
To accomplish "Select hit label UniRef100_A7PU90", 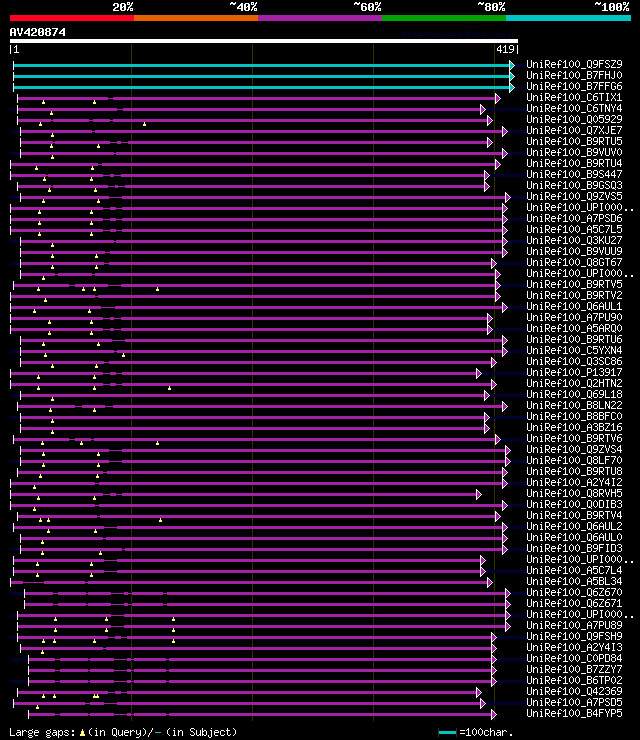I will coord(574,317).
